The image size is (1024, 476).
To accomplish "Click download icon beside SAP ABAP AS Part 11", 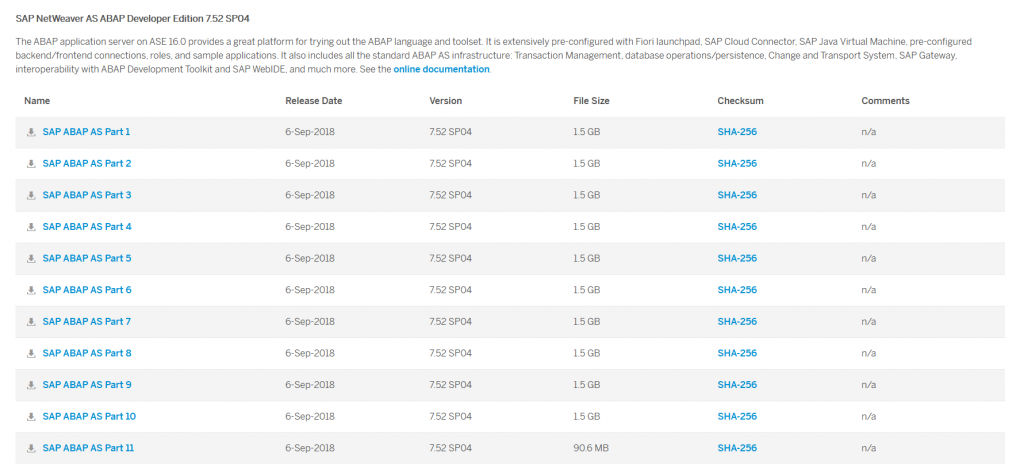I will tap(31, 449).
